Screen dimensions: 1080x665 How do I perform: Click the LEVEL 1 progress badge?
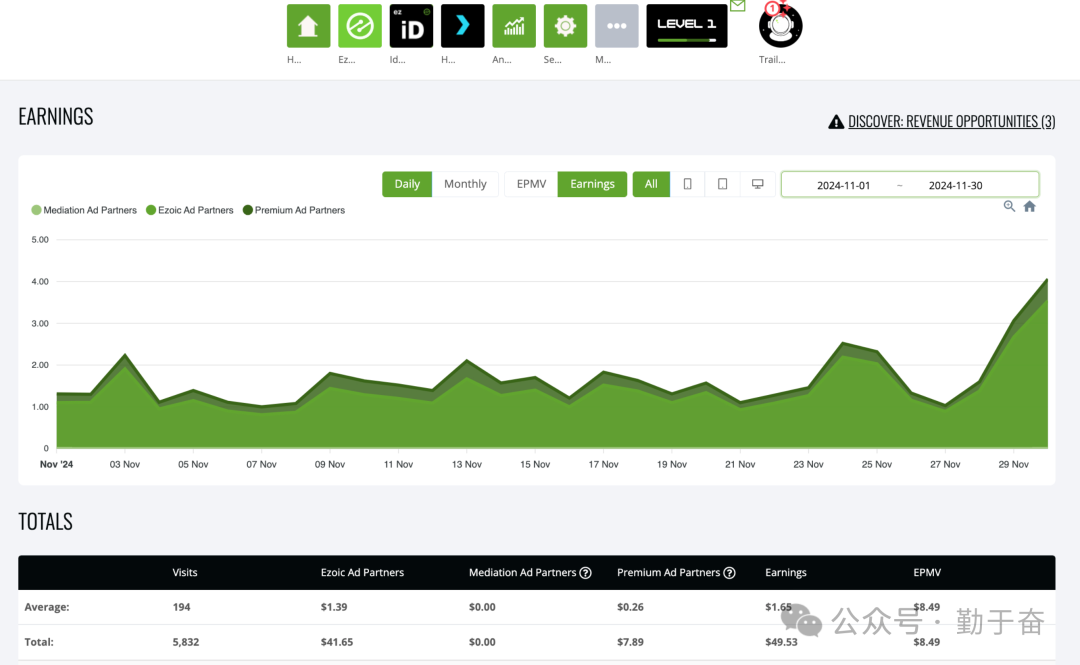tap(686, 26)
